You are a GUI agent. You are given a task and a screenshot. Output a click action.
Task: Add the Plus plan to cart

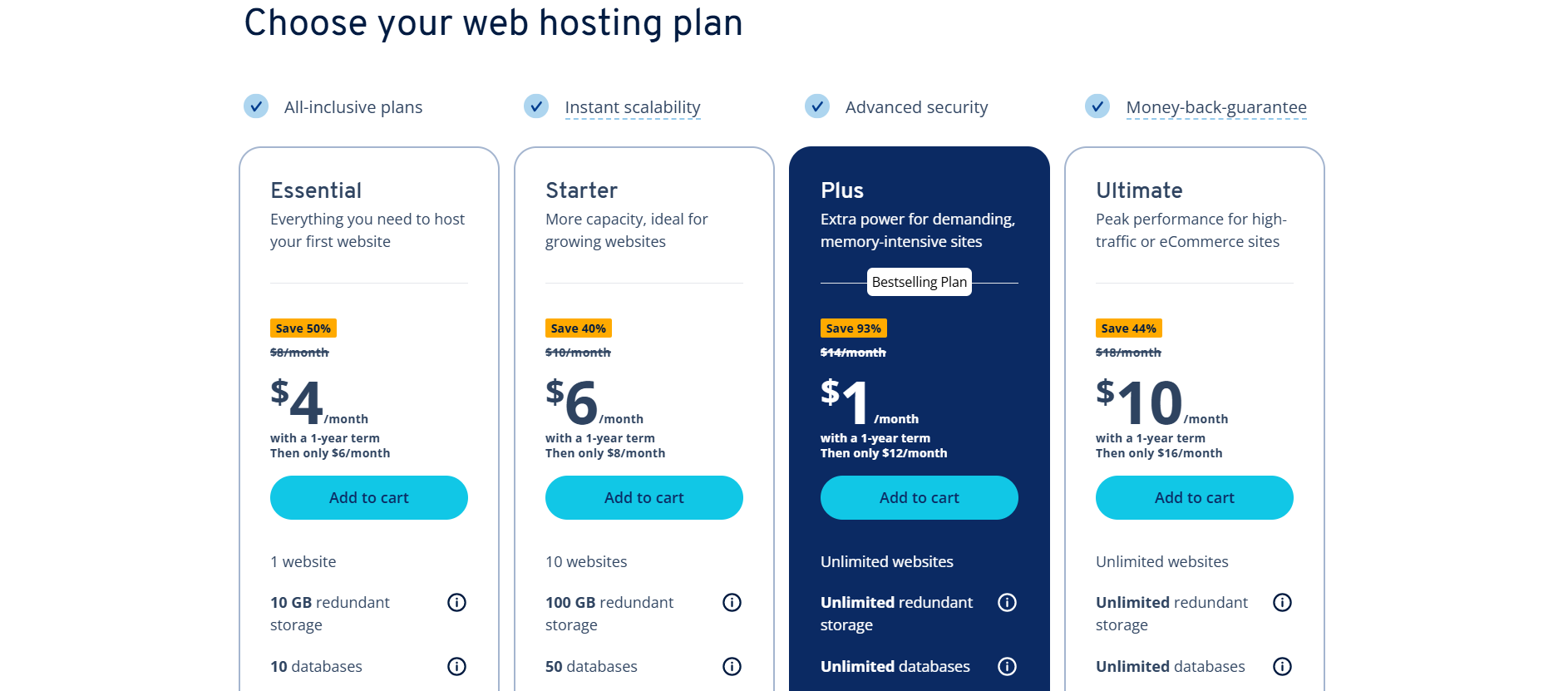pyautogui.click(x=920, y=497)
